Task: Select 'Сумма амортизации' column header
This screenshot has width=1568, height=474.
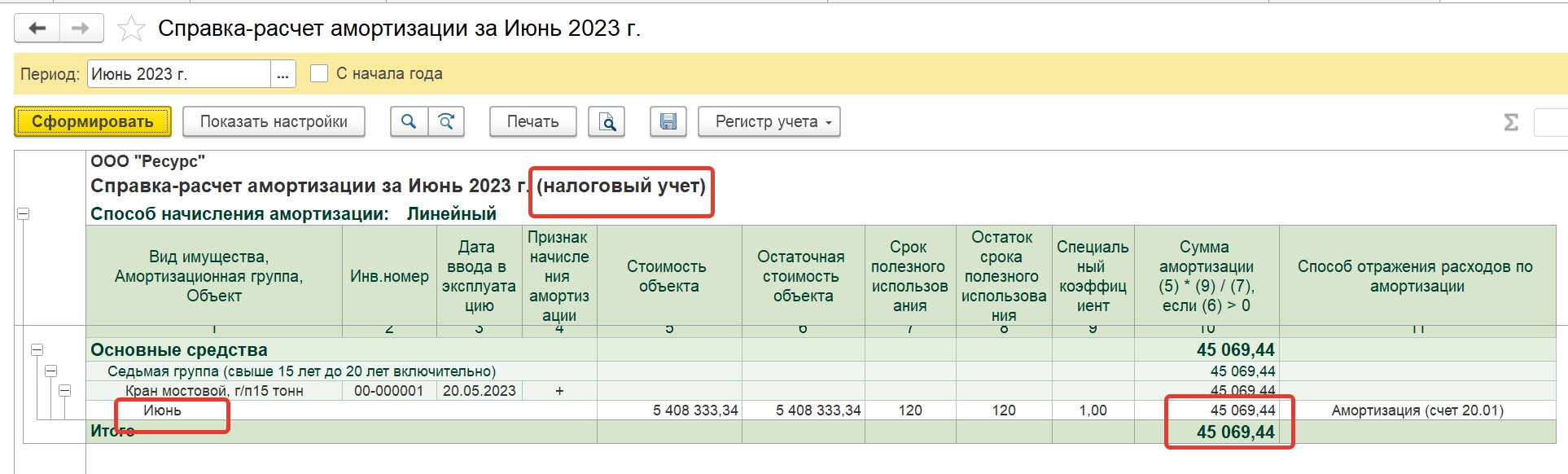Action: tap(1207, 276)
